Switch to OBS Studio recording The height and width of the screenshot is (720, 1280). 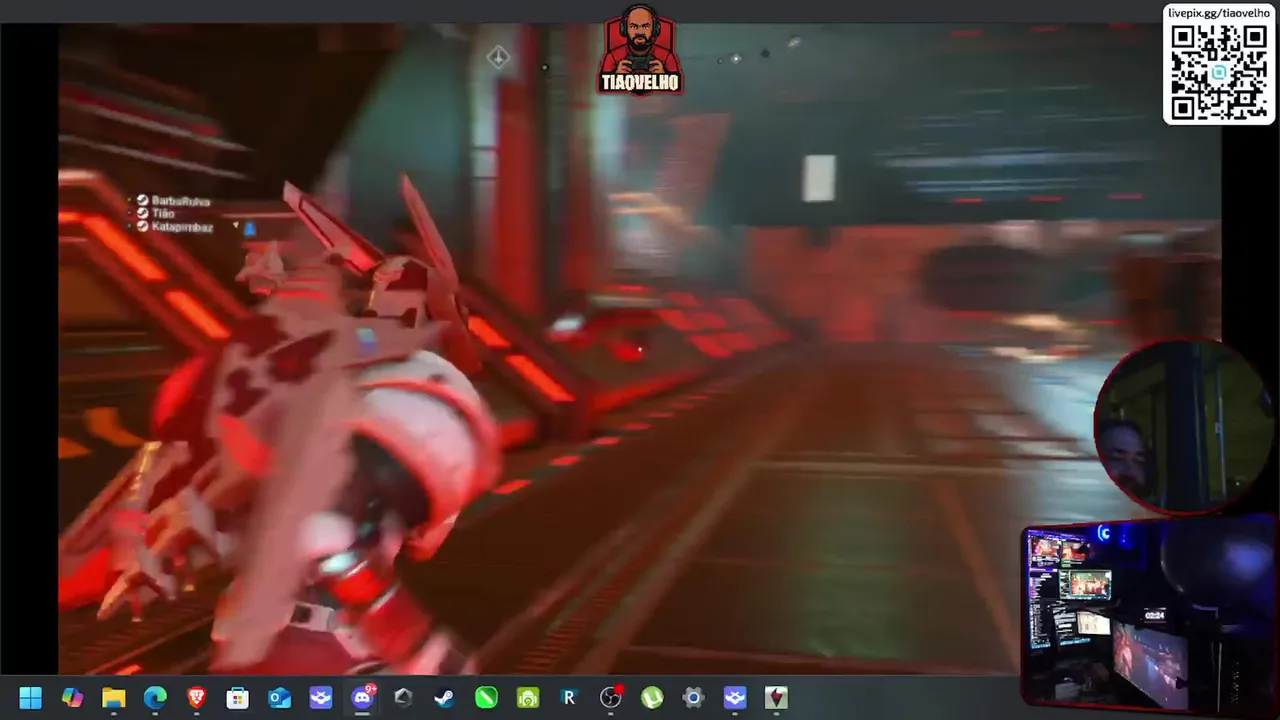(x=611, y=698)
